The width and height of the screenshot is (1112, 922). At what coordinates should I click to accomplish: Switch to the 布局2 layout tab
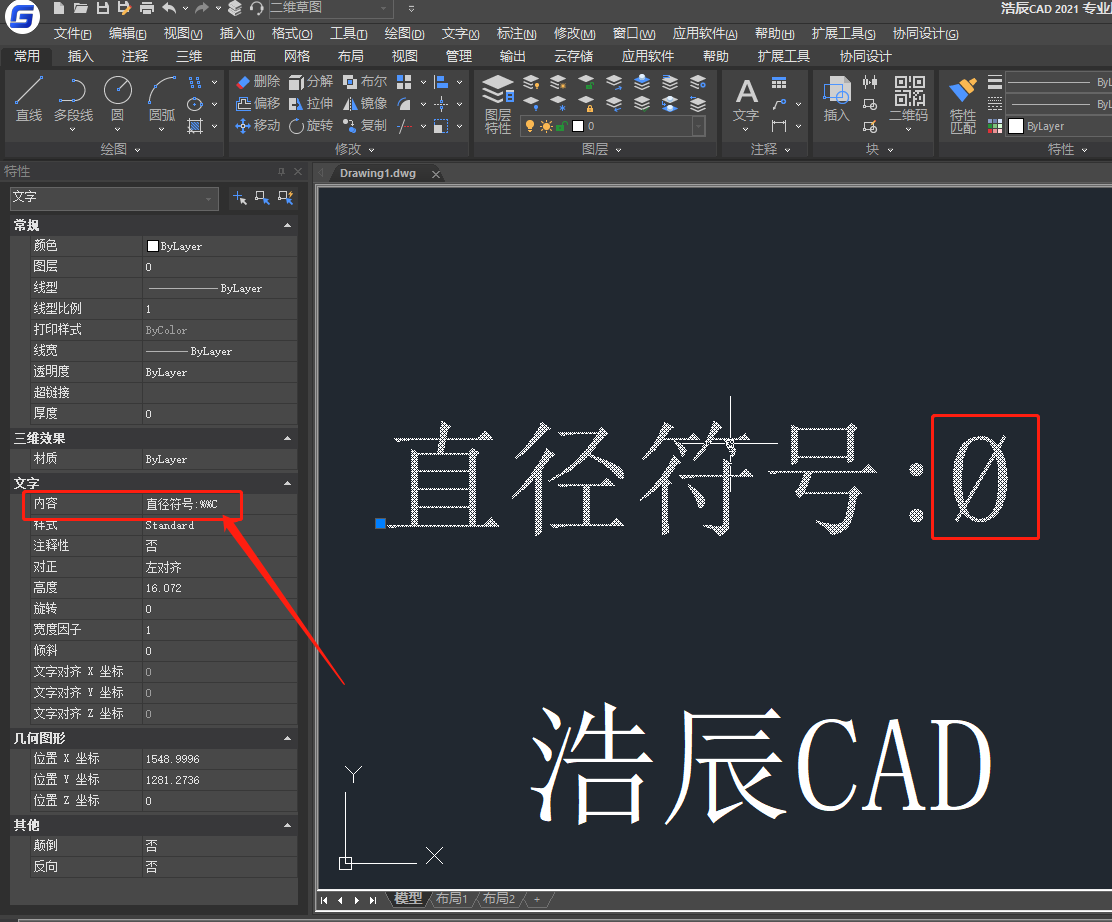click(x=499, y=899)
